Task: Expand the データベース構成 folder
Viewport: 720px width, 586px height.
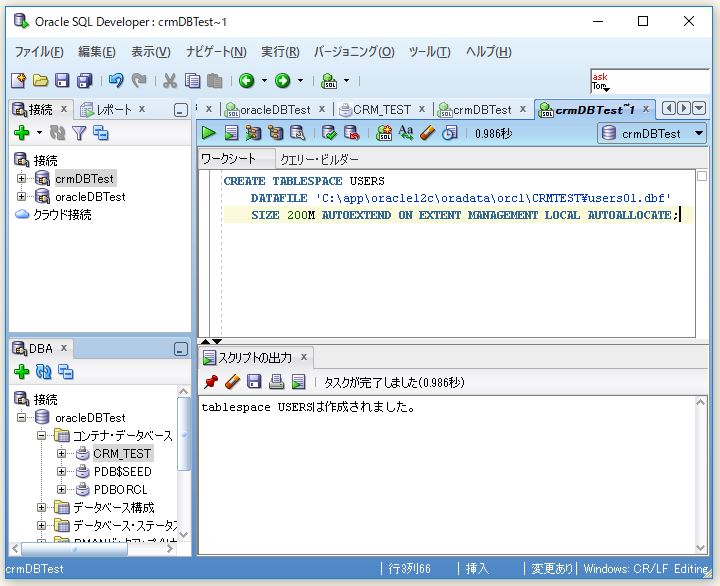Action: (41, 507)
